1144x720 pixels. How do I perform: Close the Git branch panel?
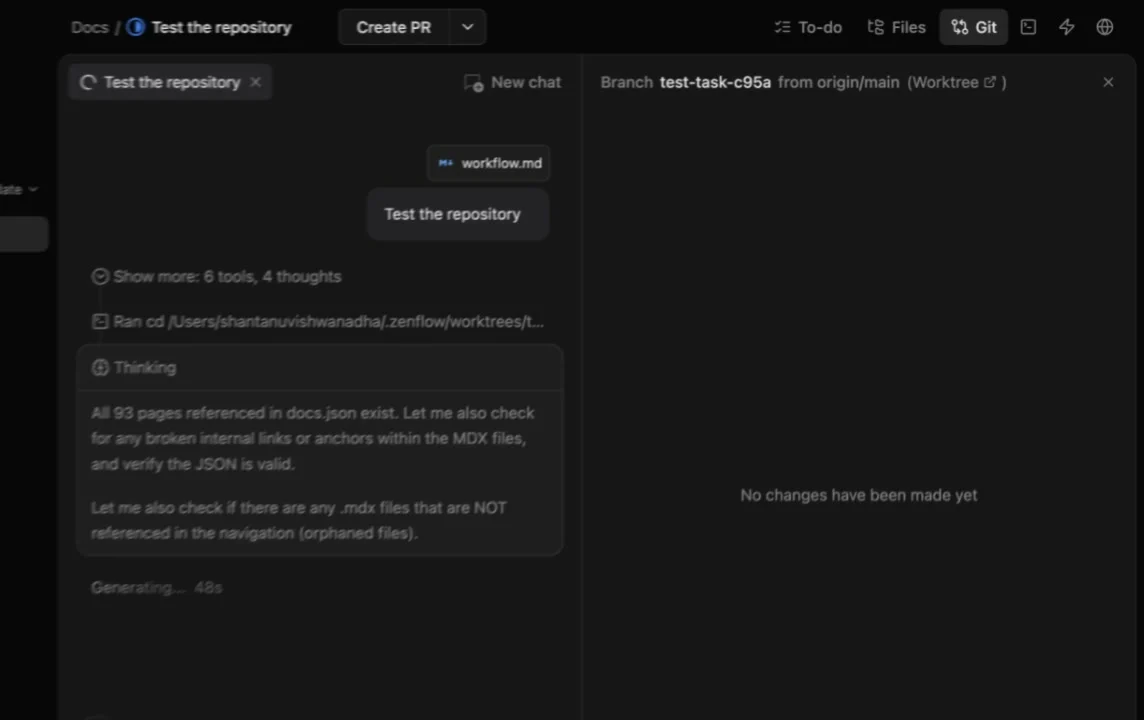(x=1108, y=82)
